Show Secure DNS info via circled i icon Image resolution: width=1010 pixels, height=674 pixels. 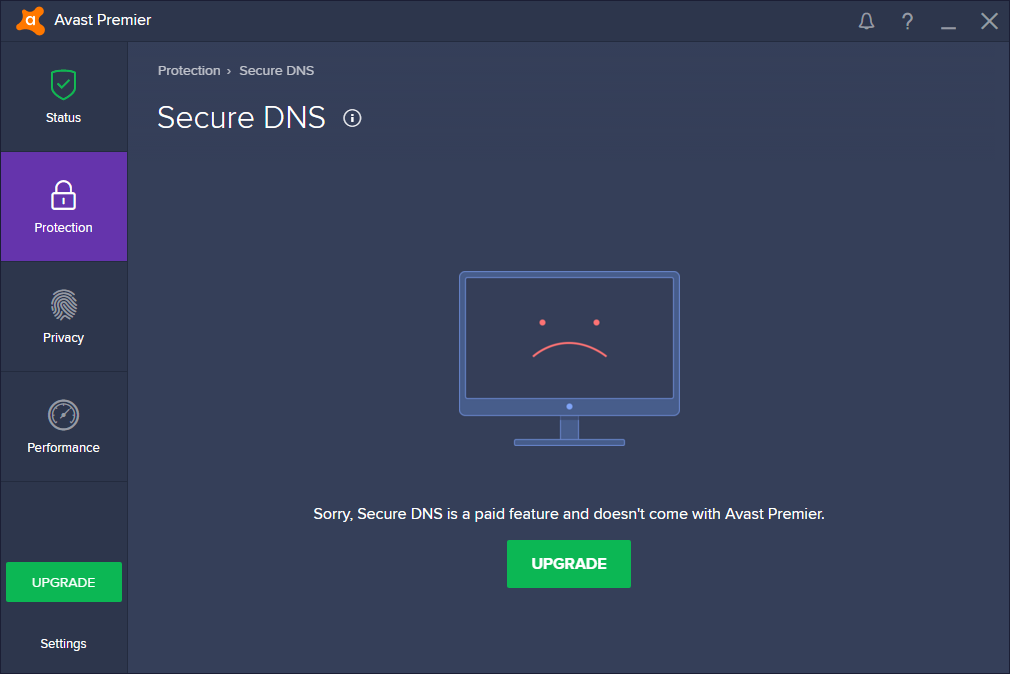pos(352,118)
